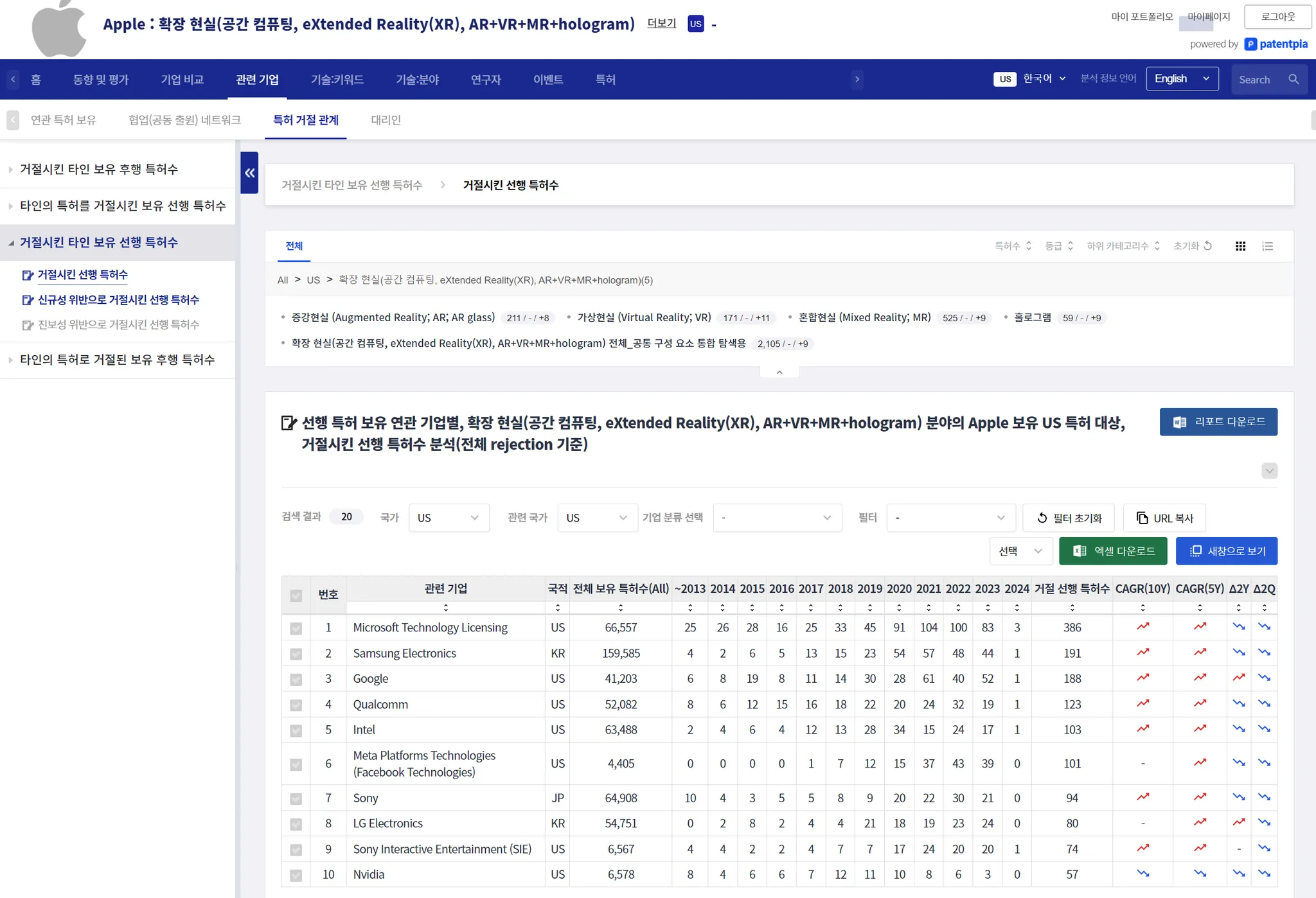1316x898 pixels.
Task: Click the 엑셀 다운로드 button
Action: 1113,551
